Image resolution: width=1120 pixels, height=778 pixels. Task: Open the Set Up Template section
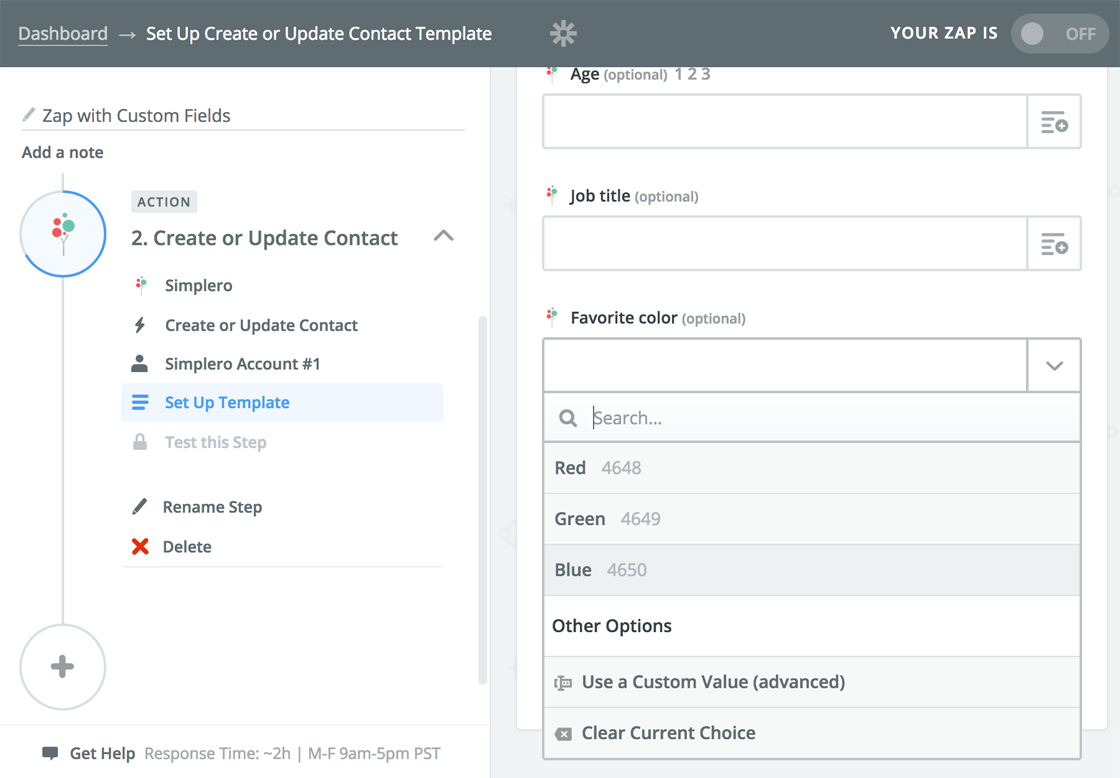point(282,402)
